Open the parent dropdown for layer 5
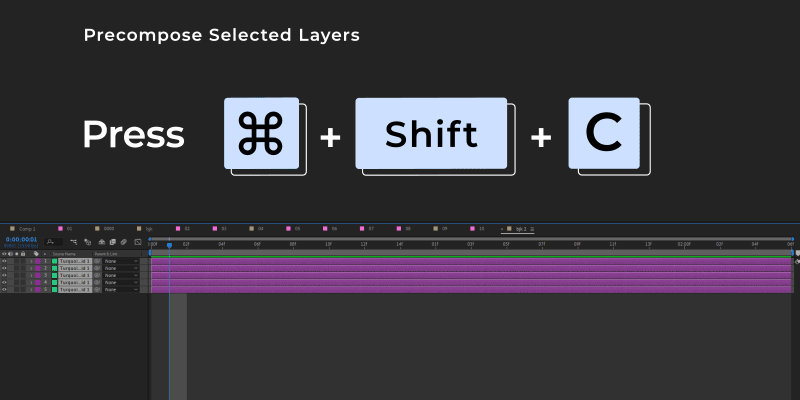Image resolution: width=800 pixels, height=400 pixels. 121,289
